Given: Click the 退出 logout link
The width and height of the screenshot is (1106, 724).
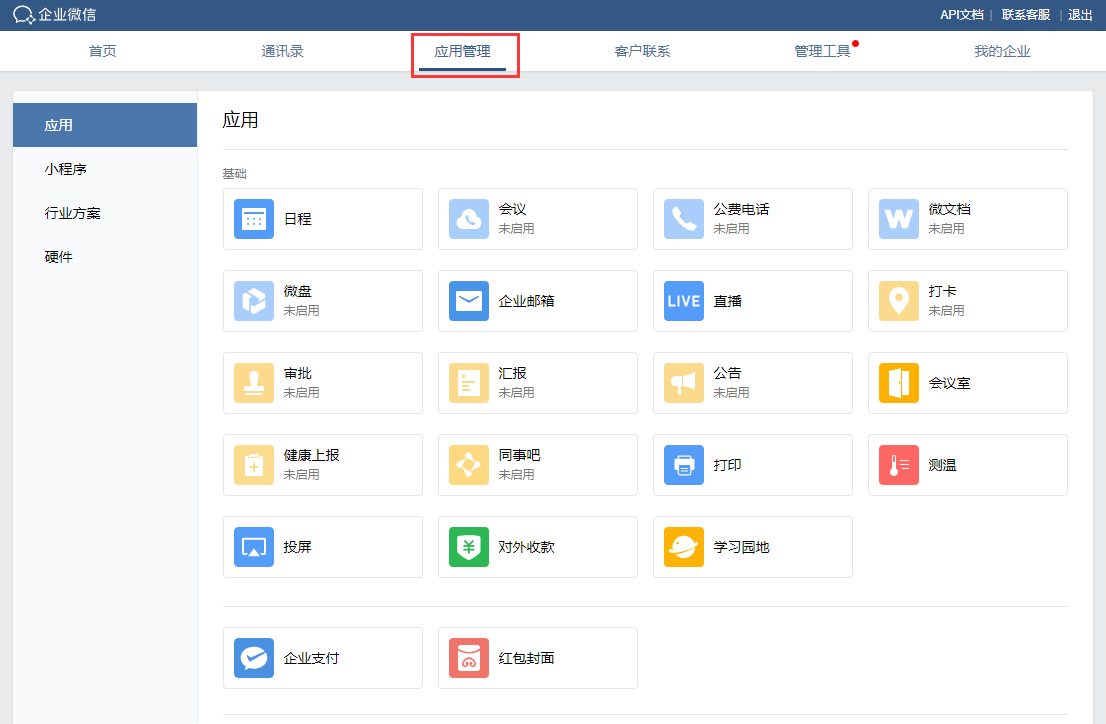Looking at the screenshot, I should pos(1080,15).
